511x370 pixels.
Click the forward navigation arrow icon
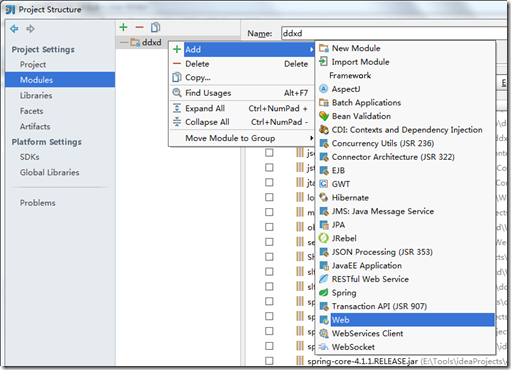pyautogui.click(x=30, y=29)
